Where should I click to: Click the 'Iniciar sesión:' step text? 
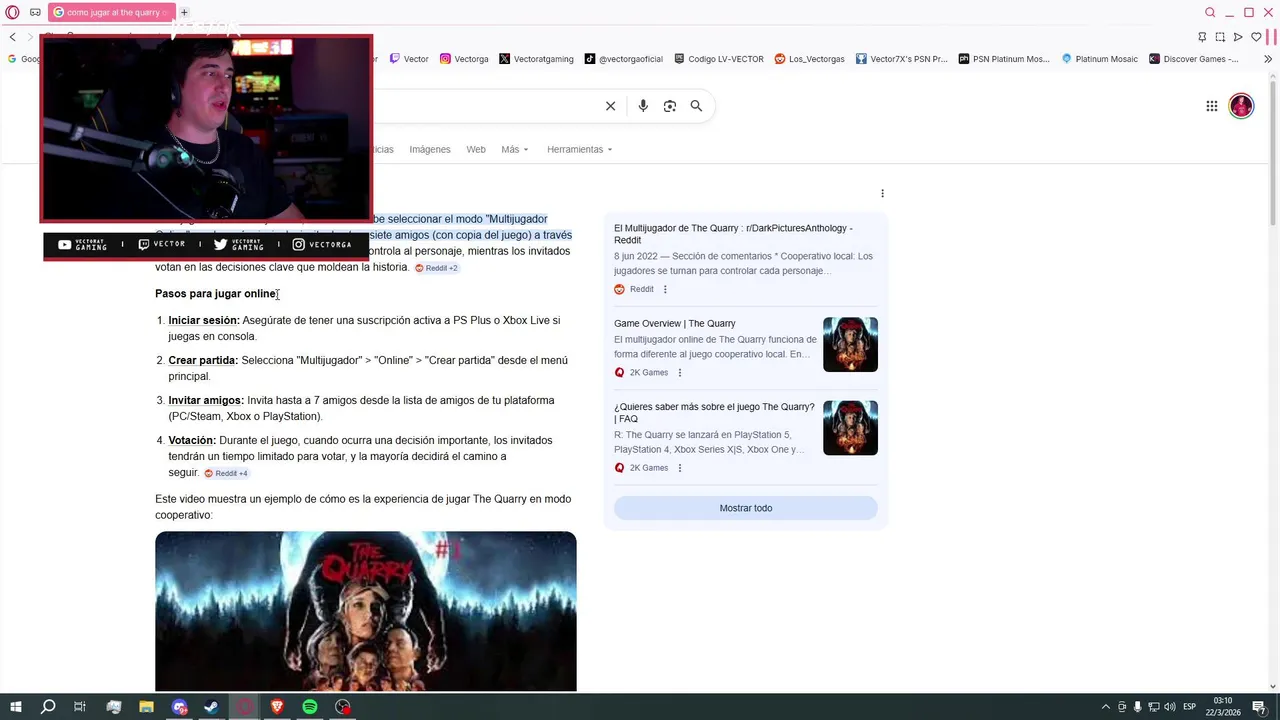pyautogui.click(x=204, y=320)
